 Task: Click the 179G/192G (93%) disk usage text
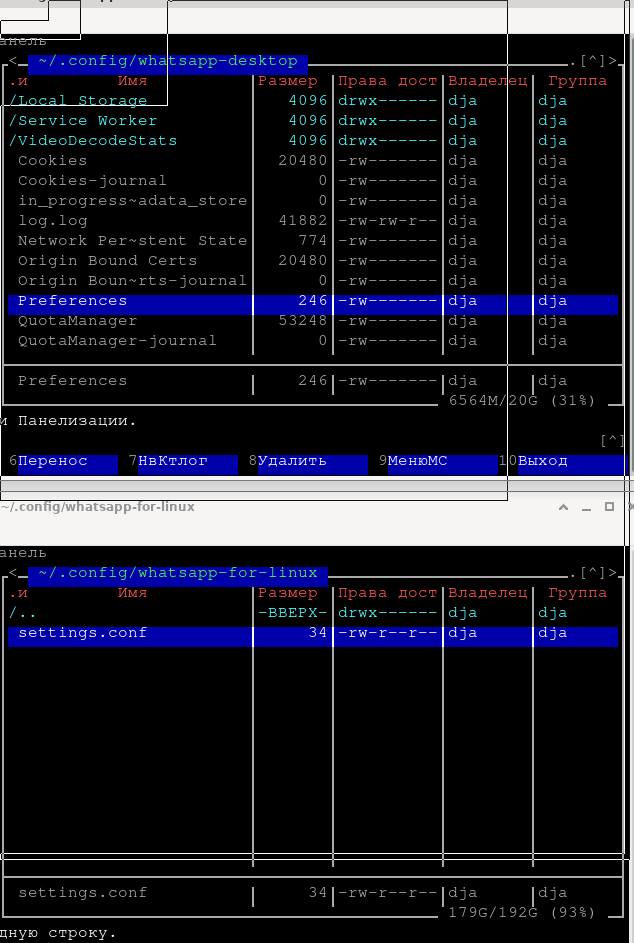[522, 913]
